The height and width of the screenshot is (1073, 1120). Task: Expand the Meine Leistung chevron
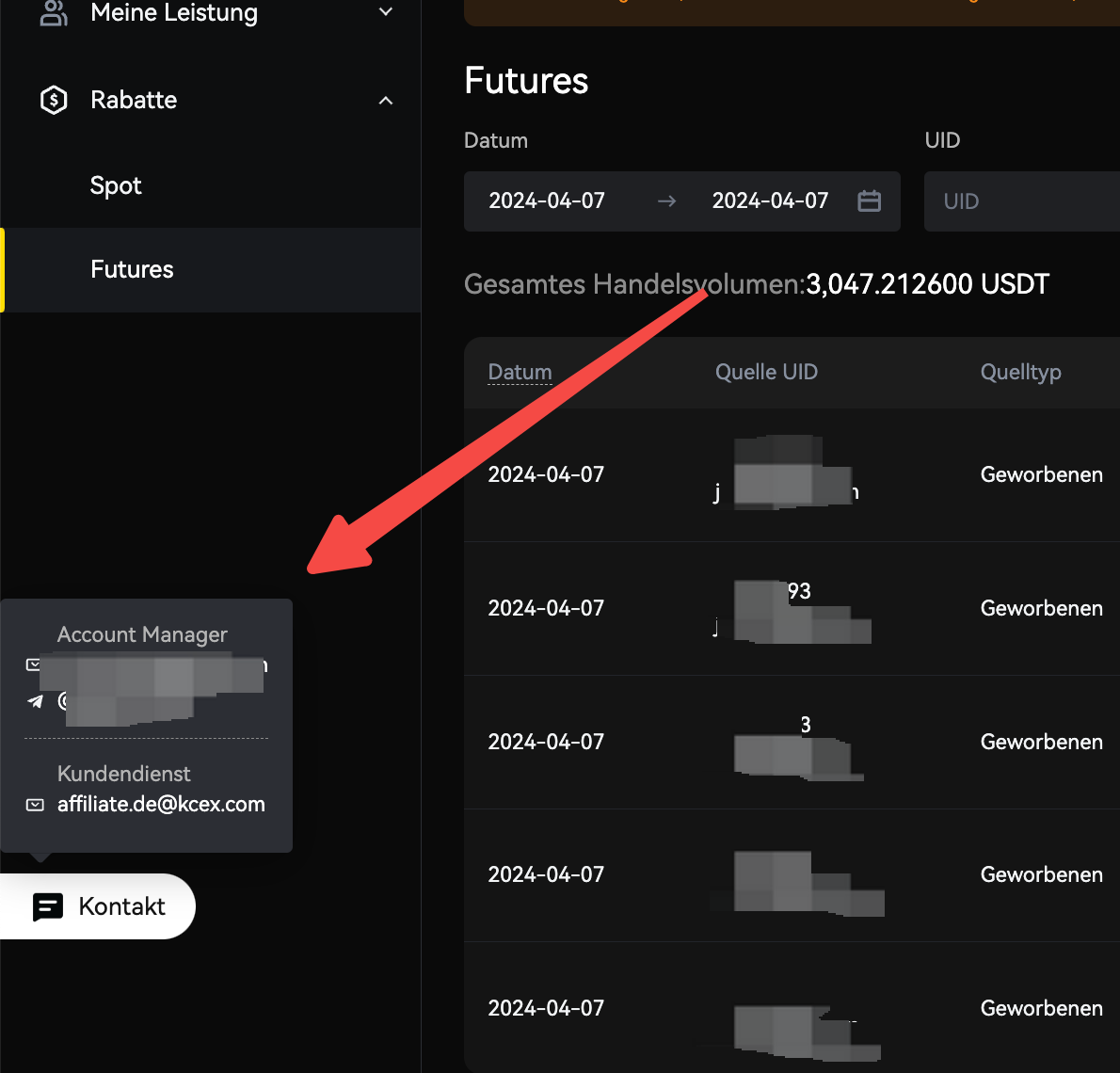click(x=385, y=13)
